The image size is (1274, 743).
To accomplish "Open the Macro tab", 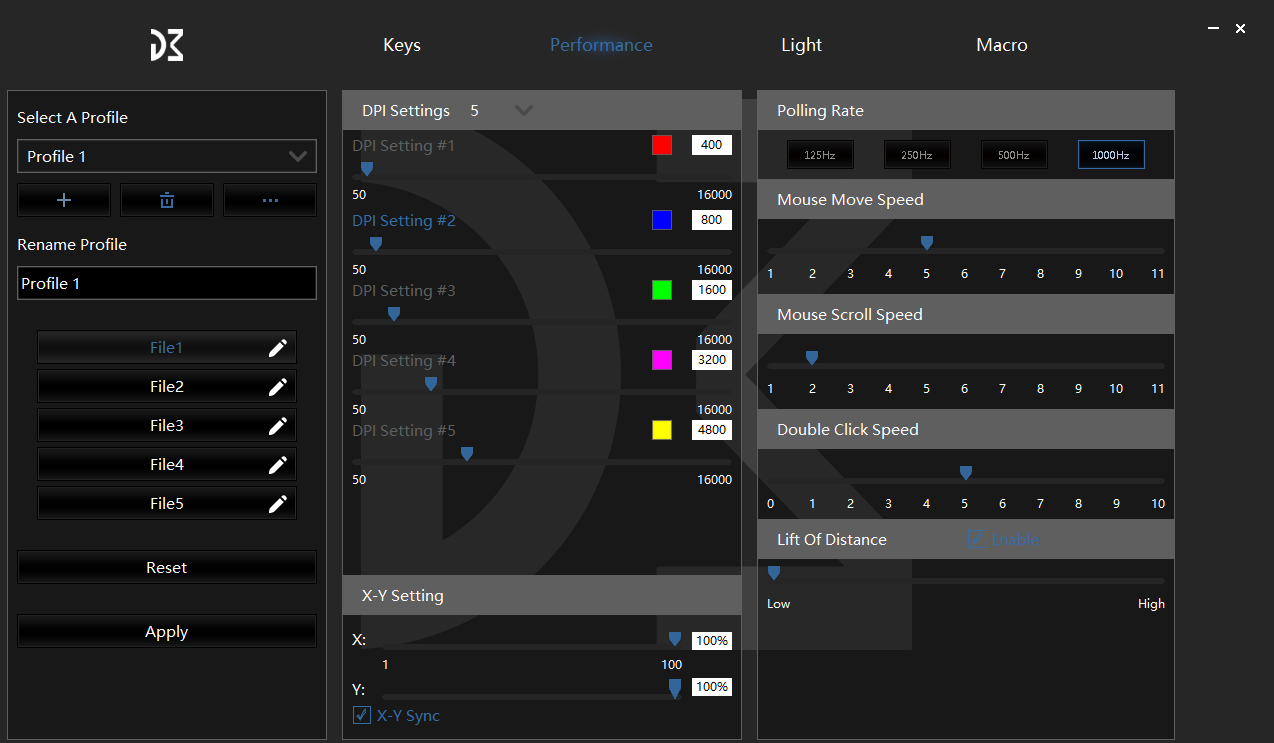I will point(1001,45).
